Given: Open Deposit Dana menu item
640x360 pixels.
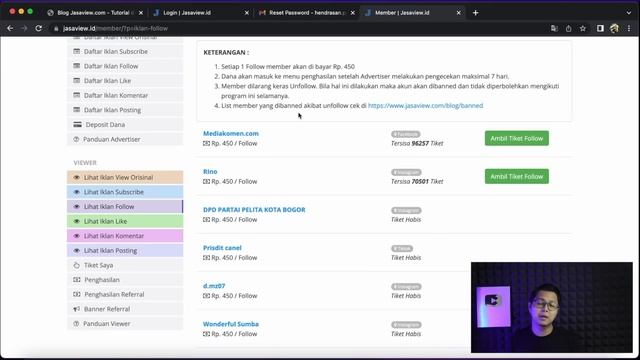Looking at the screenshot, I should [x=125, y=124].
